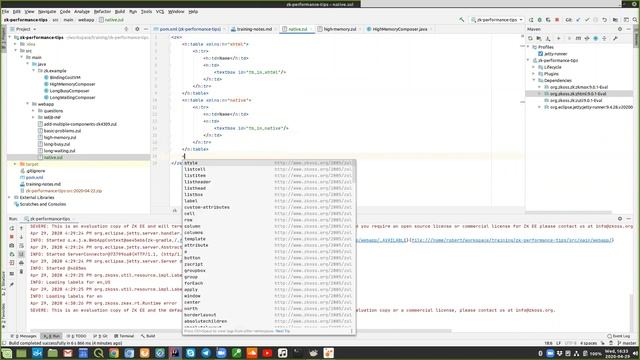Viewport: 640px width, 360px height.
Task: Open the VCS menu
Action: [x=160, y=11]
